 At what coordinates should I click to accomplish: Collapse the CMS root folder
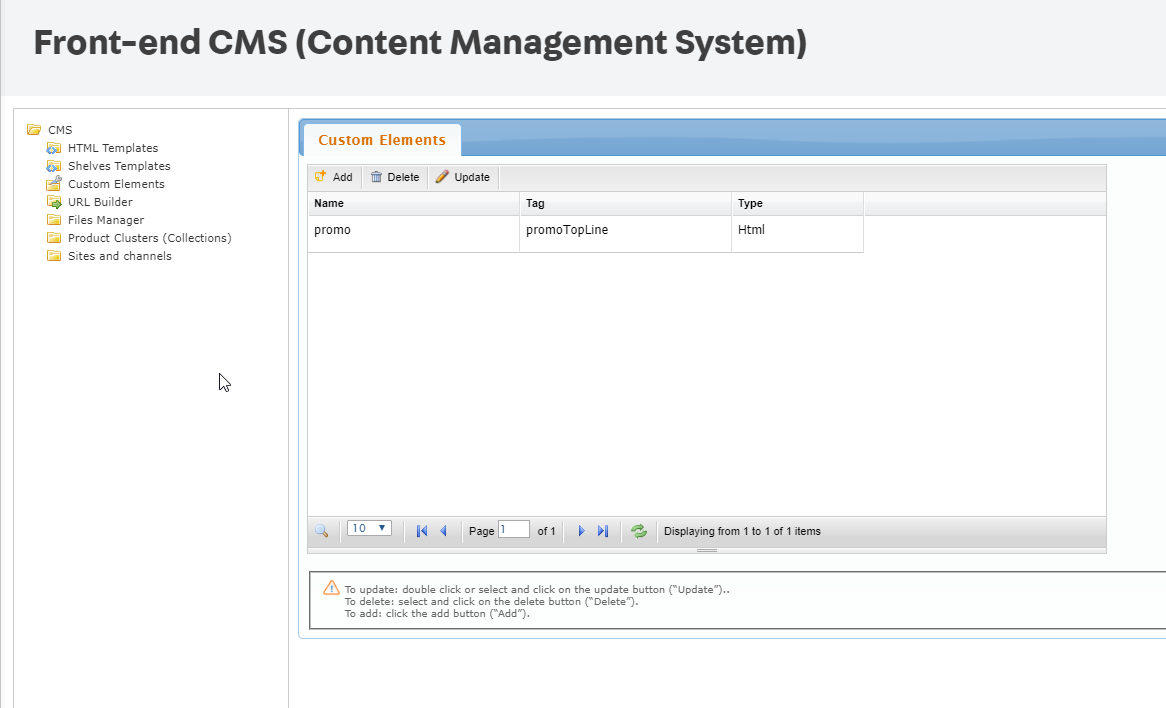[34, 130]
